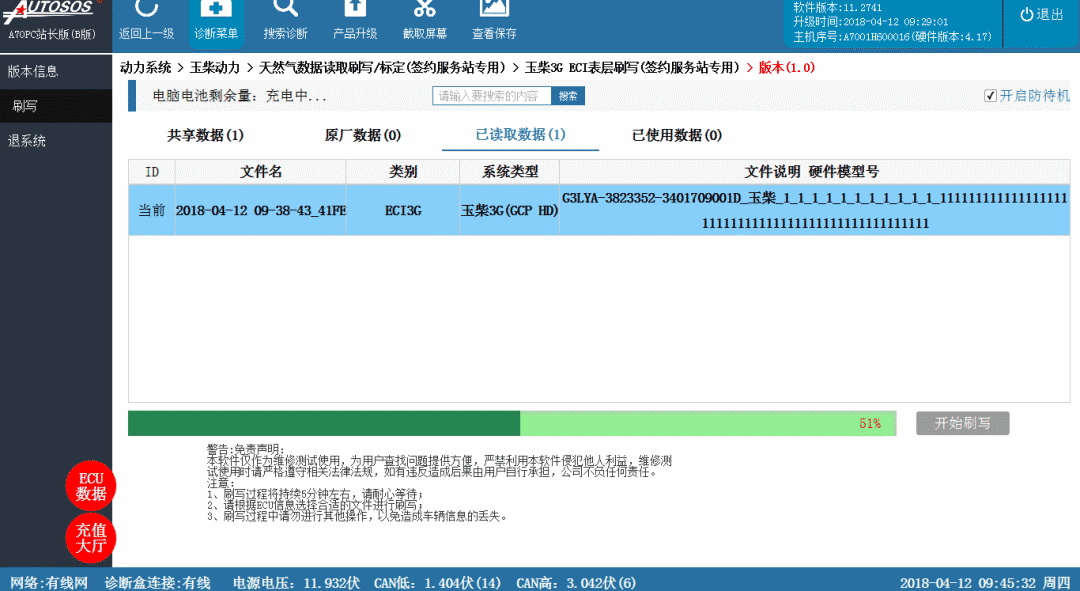Click the CAN低 1.404伏 status entry
The image size is (1080, 591).
pos(437,583)
